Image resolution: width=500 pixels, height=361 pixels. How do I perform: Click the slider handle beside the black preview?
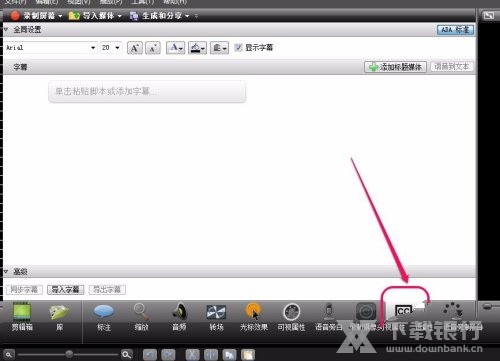(x=487, y=306)
